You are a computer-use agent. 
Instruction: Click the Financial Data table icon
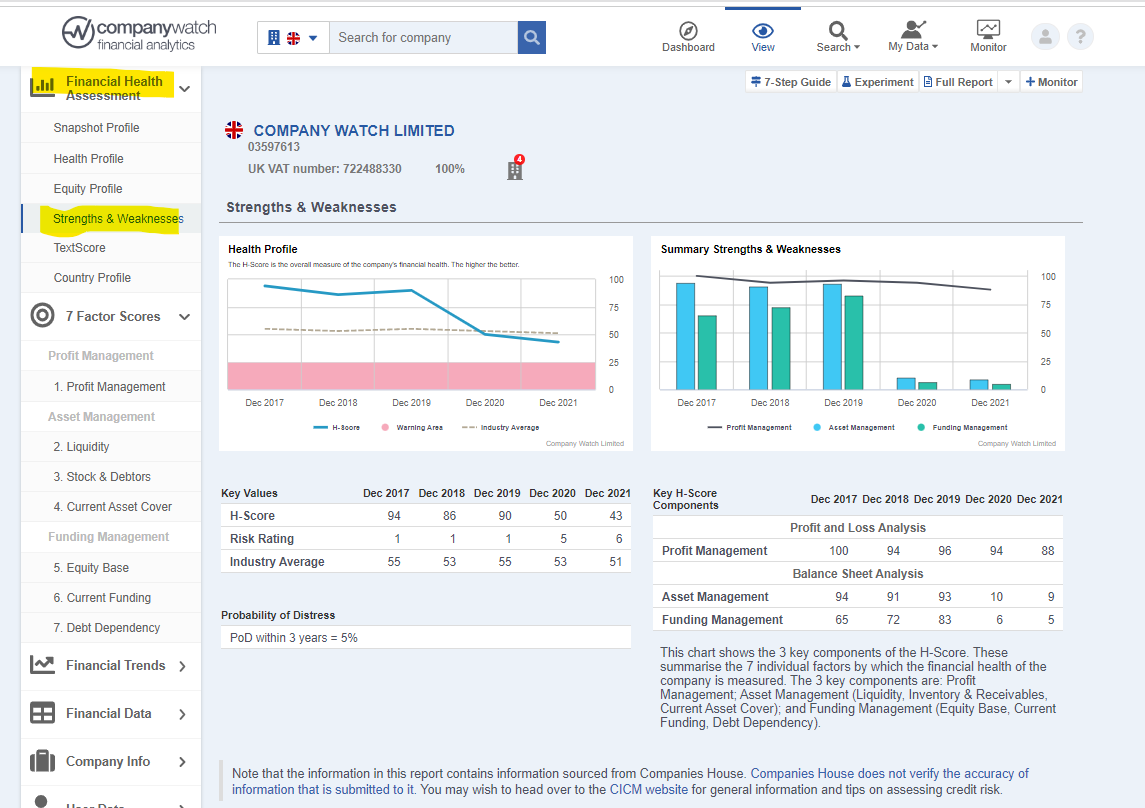[42, 712]
